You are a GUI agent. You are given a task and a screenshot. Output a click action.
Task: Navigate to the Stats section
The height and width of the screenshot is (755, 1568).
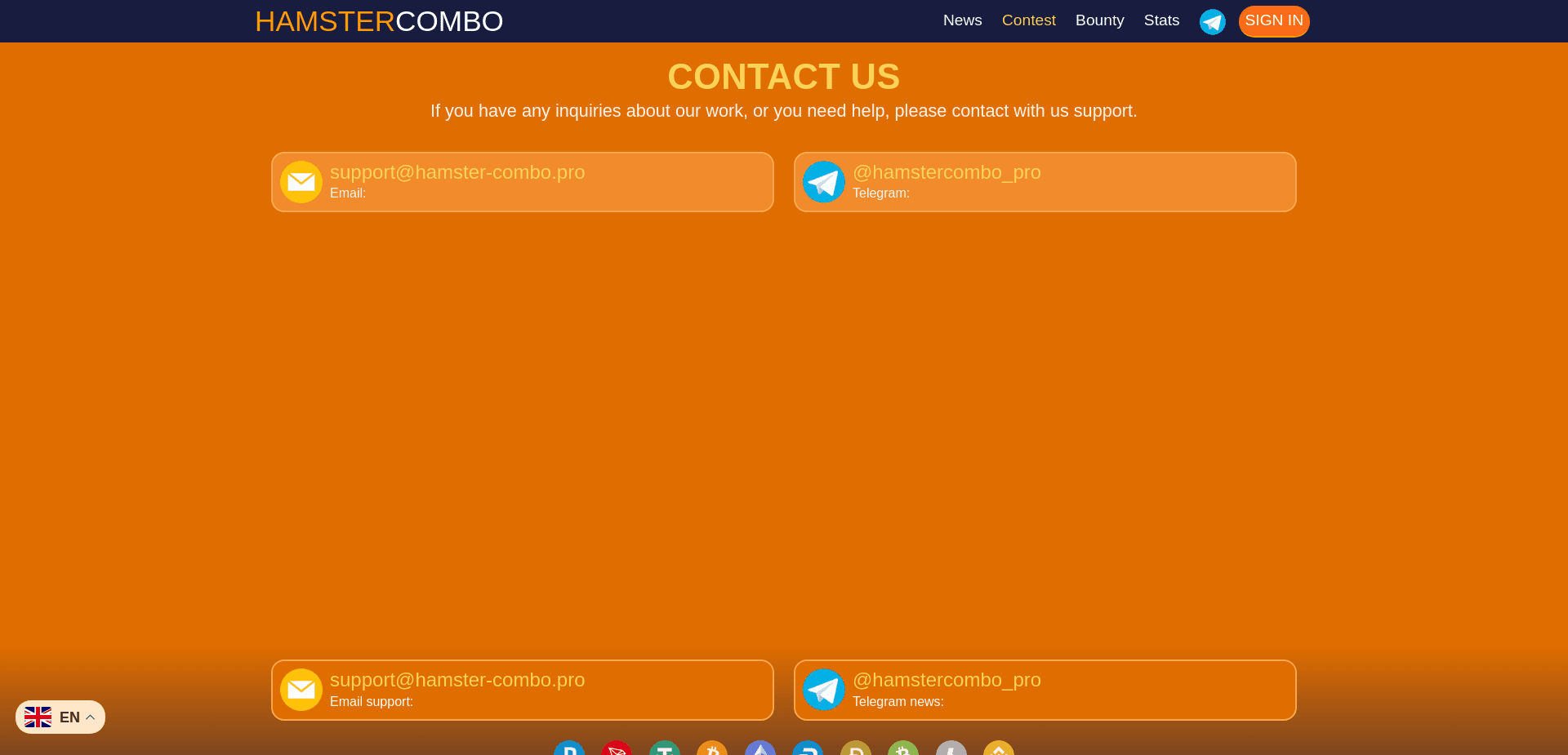(x=1161, y=20)
